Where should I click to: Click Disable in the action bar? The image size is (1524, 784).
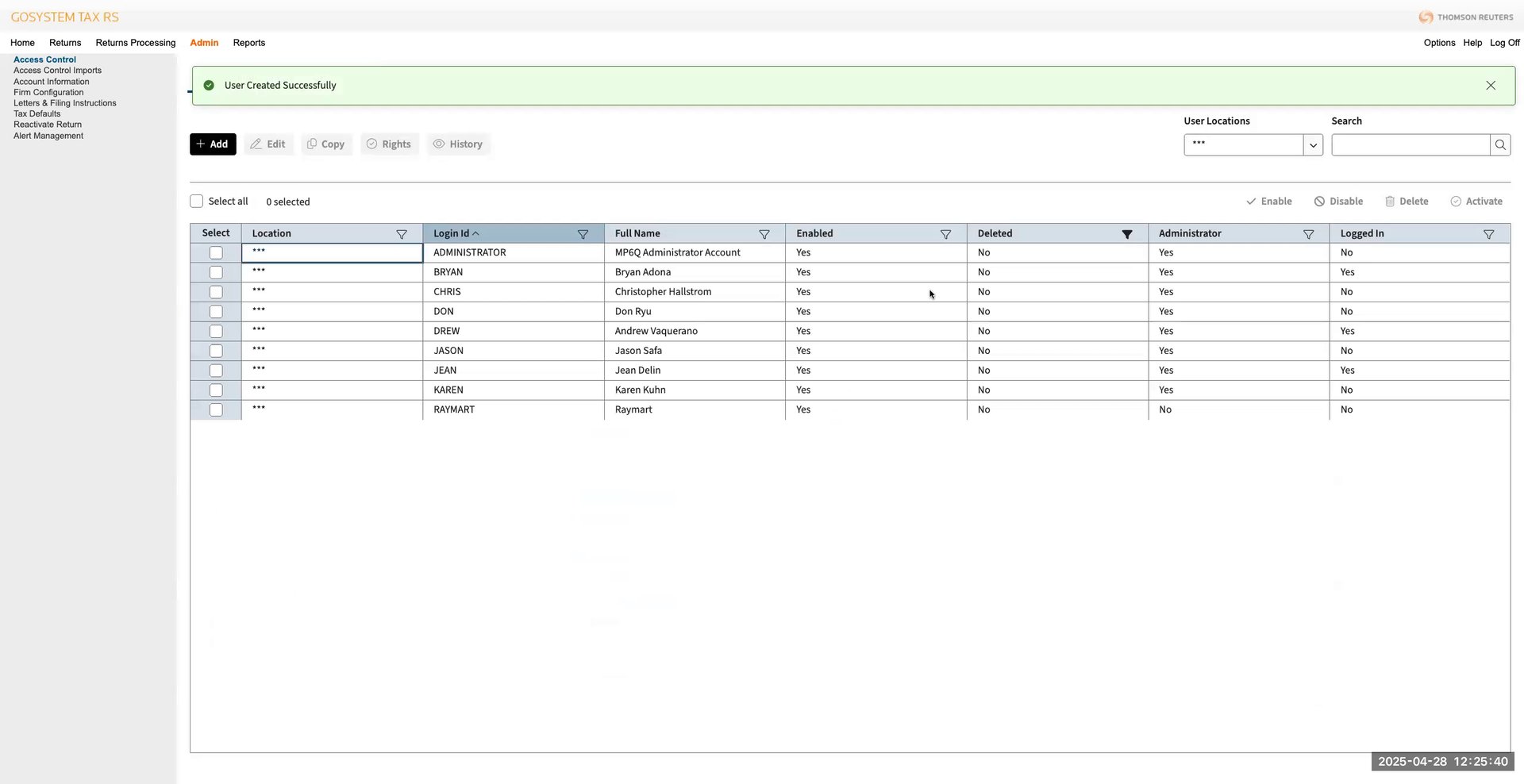tap(1338, 202)
